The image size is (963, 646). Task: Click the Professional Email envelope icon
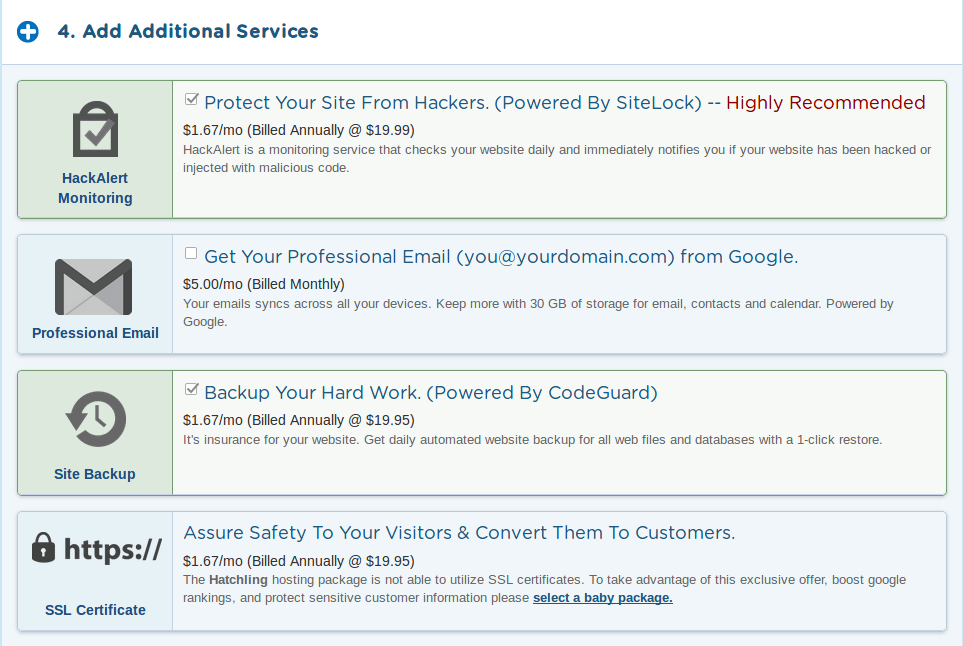pyautogui.click(x=93, y=287)
